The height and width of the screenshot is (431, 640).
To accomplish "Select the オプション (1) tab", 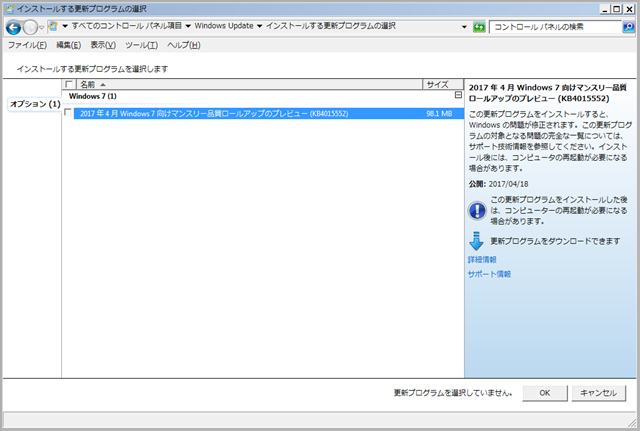I will coord(35,104).
